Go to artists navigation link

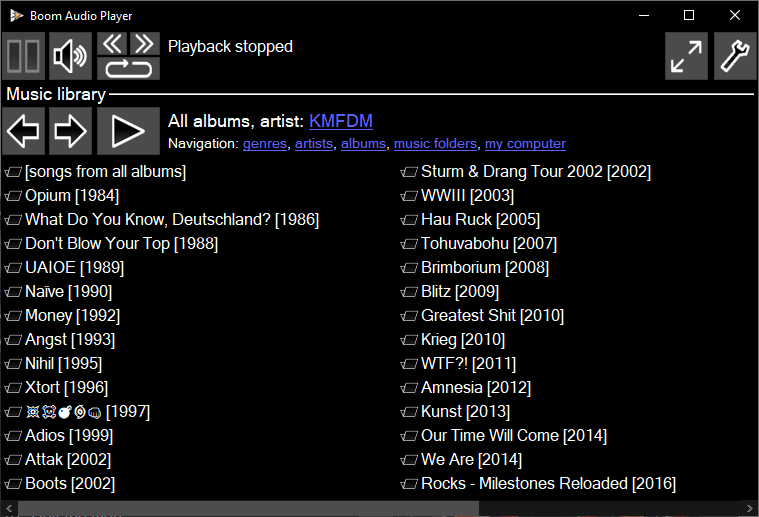click(x=314, y=144)
